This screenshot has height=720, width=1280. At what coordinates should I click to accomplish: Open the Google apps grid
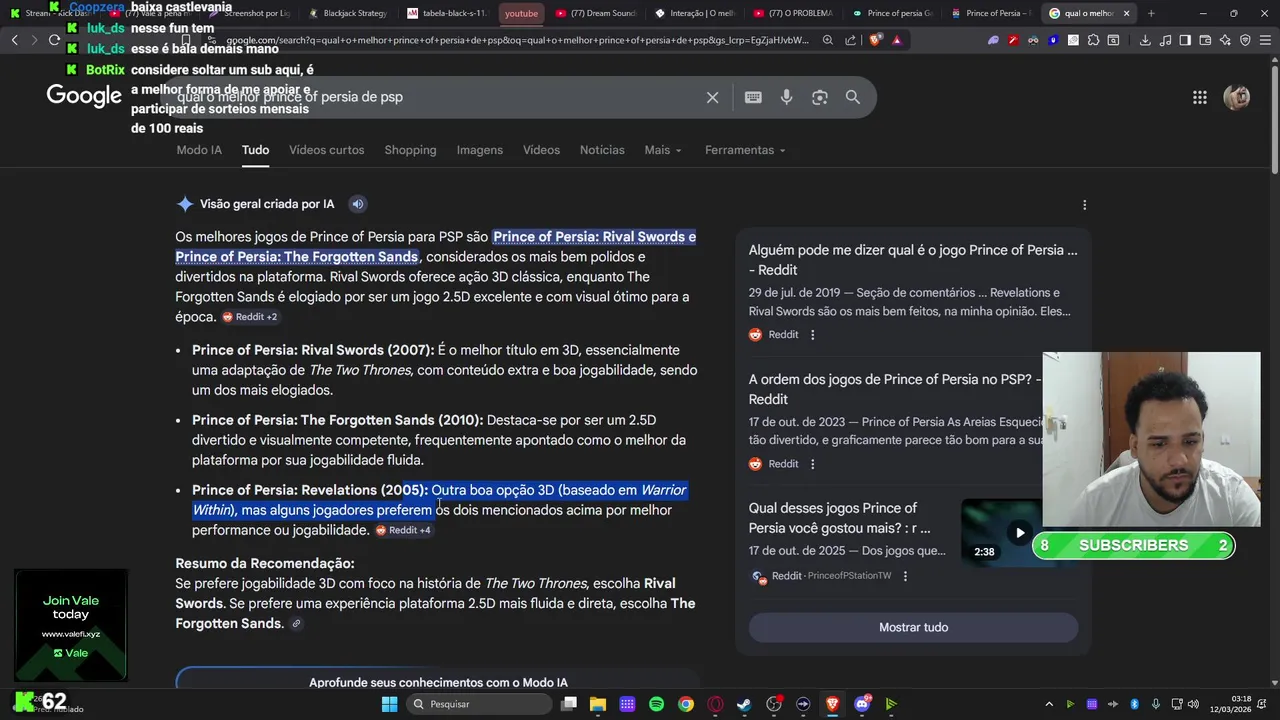click(1199, 97)
